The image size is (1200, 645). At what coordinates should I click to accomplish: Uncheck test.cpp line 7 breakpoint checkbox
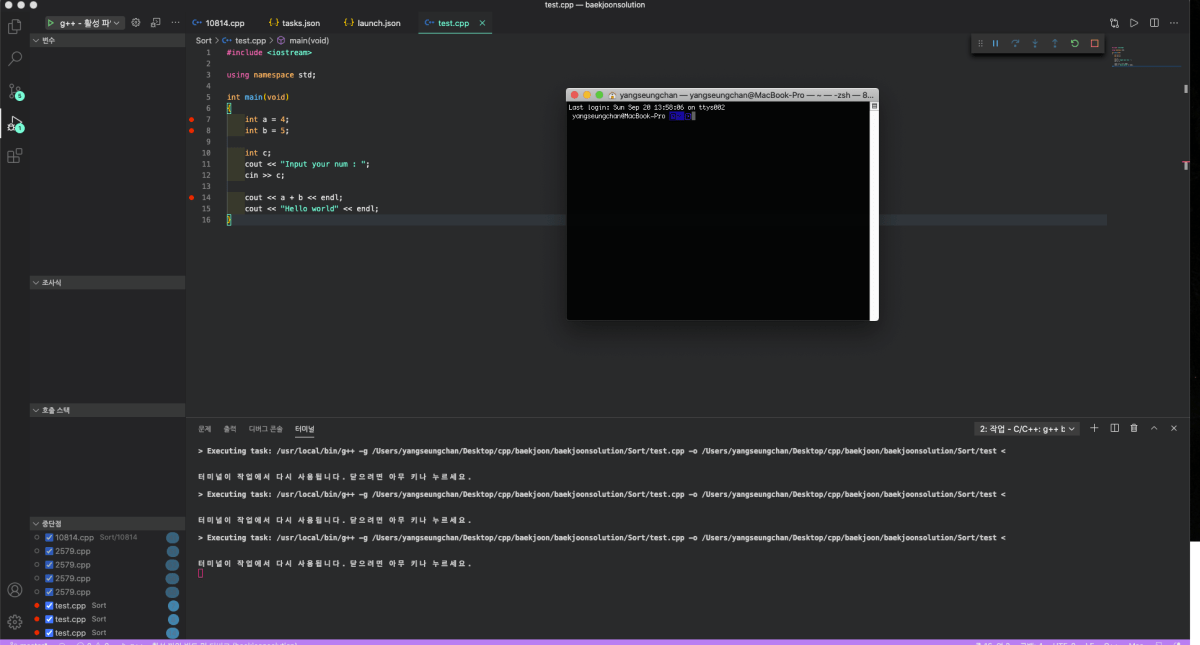(49, 605)
